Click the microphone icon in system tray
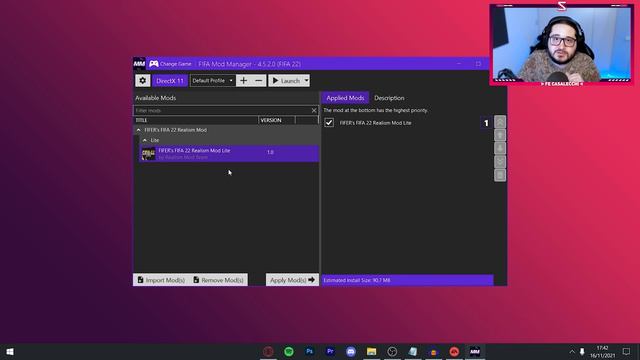 tap(582, 351)
